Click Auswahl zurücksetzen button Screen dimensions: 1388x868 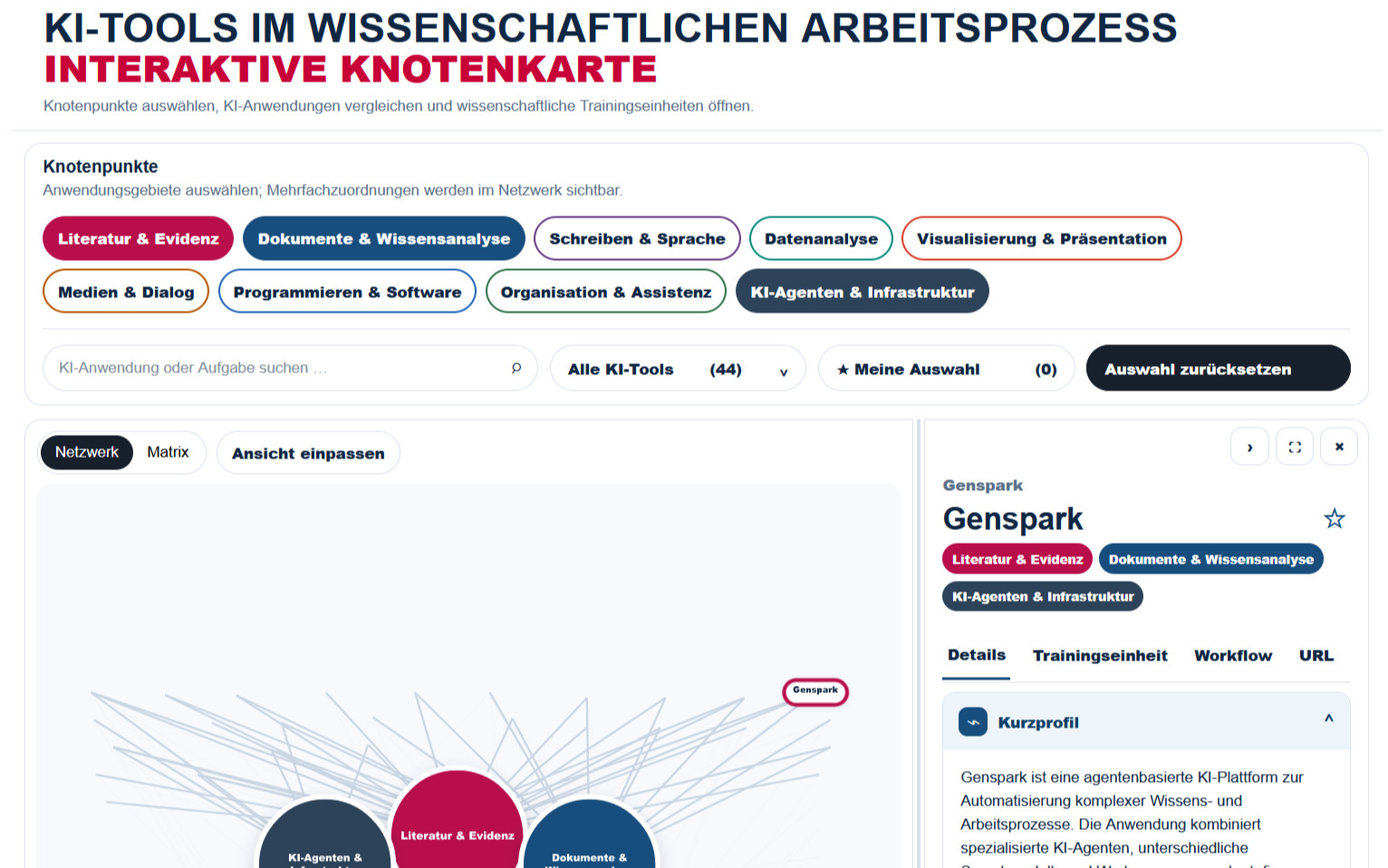point(1219,369)
